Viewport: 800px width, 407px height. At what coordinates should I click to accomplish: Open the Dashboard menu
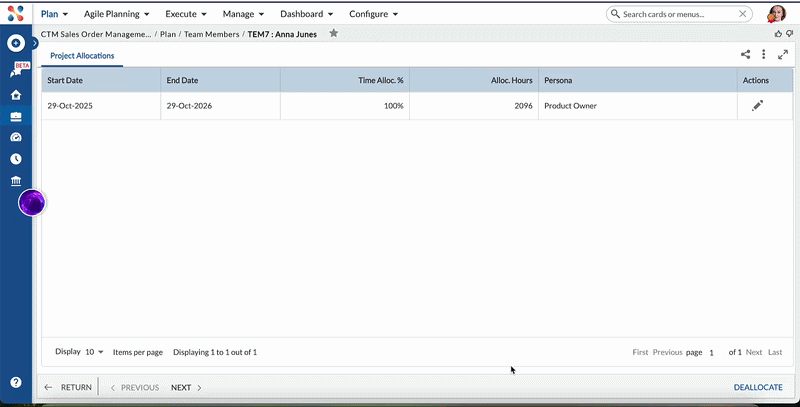coord(307,14)
